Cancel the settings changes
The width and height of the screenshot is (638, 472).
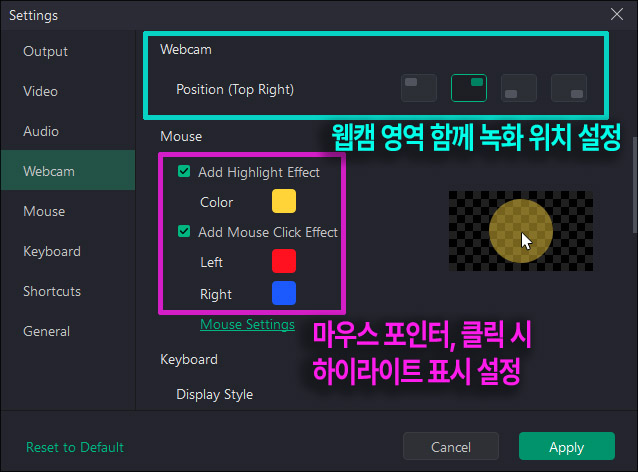451,446
